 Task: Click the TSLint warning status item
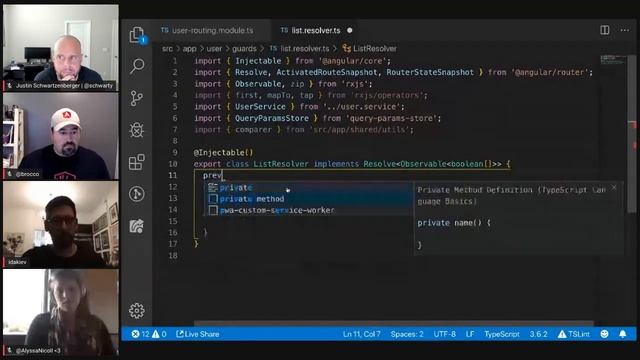tap(574, 334)
